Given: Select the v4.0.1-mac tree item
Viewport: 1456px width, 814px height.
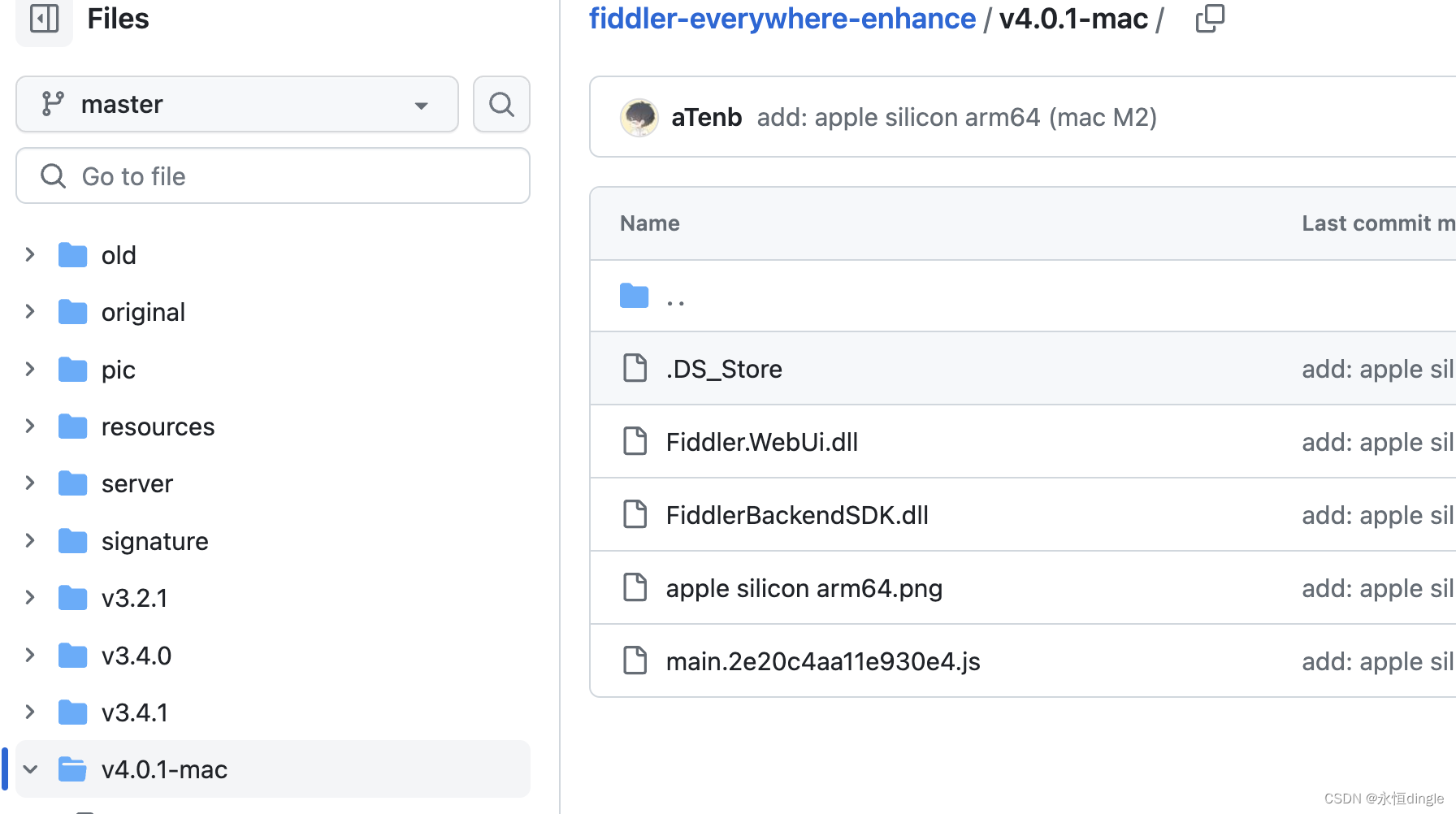Looking at the screenshot, I should tap(273, 769).
